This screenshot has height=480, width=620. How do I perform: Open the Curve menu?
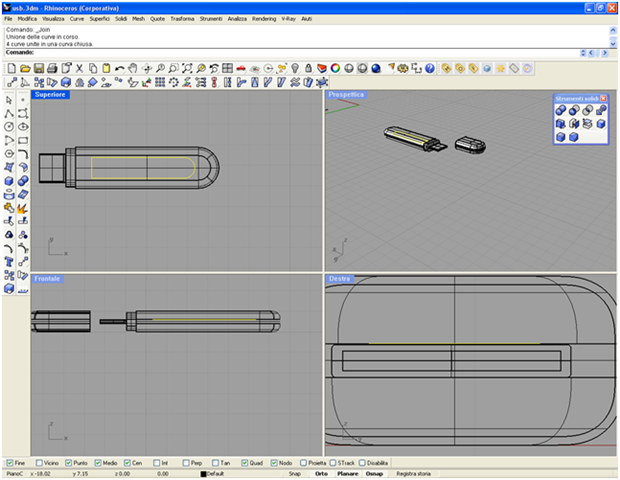click(77, 19)
